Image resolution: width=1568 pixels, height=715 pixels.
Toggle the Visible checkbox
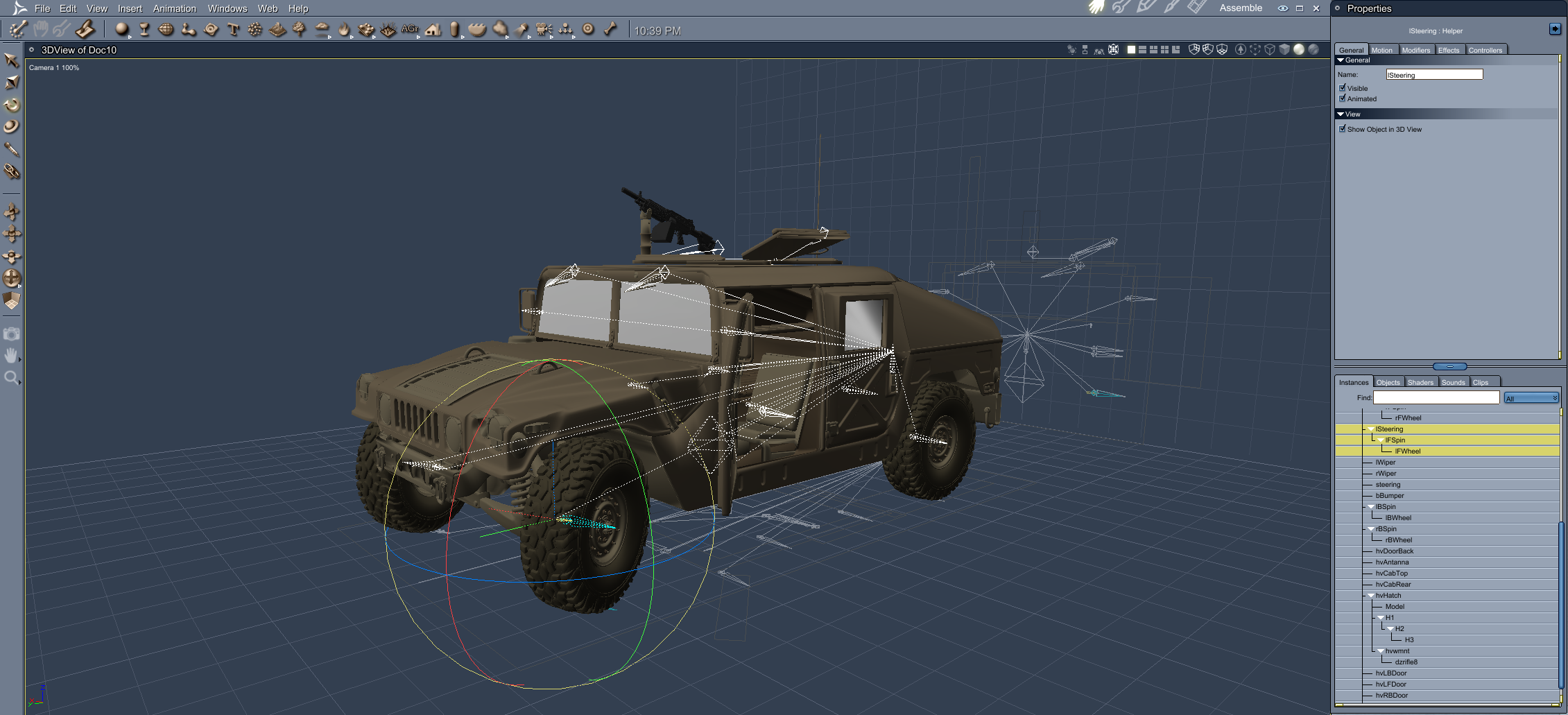(1343, 88)
